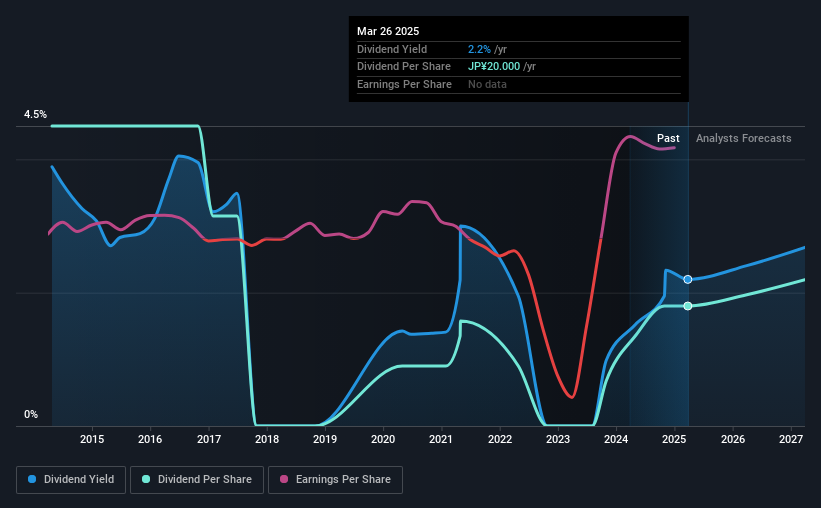Viewport: 821px width, 508px height.
Task: Click the JP¥20.000 dividend per share value
Action: (494, 67)
